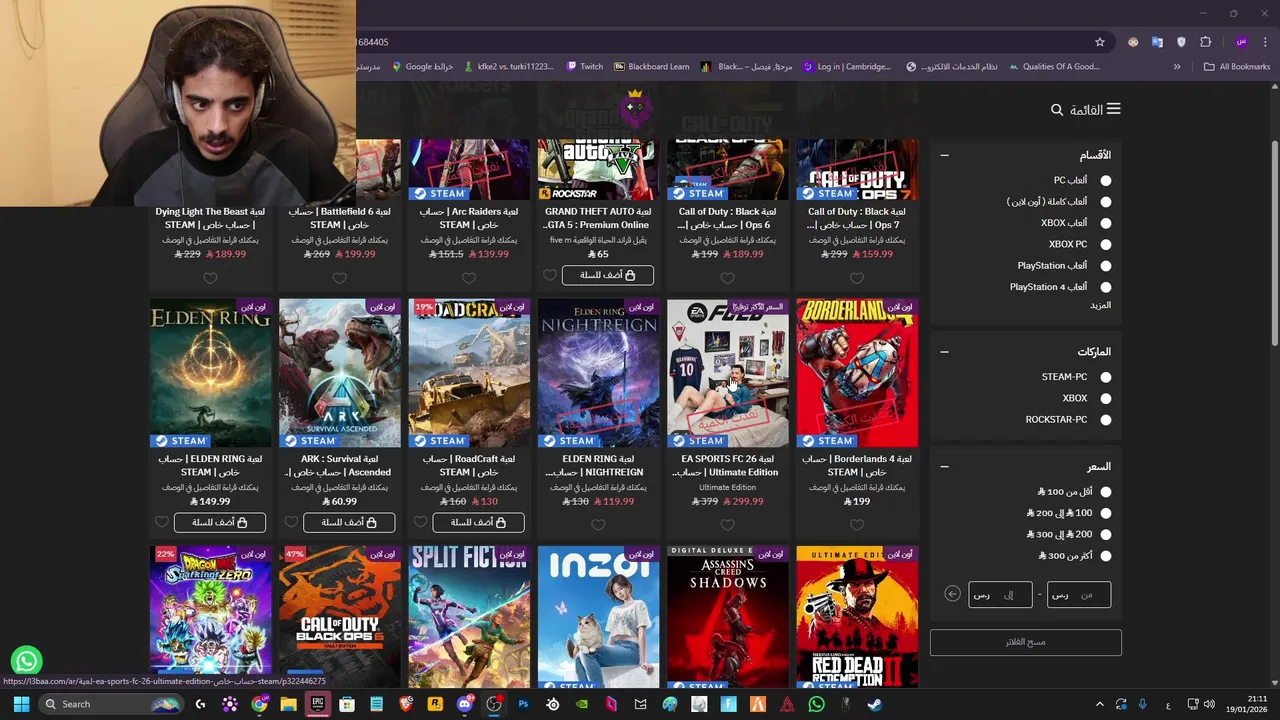Open the Assassin's Creed Shadows cover
This screenshot has height=720, width=1280.
point(728,617)
